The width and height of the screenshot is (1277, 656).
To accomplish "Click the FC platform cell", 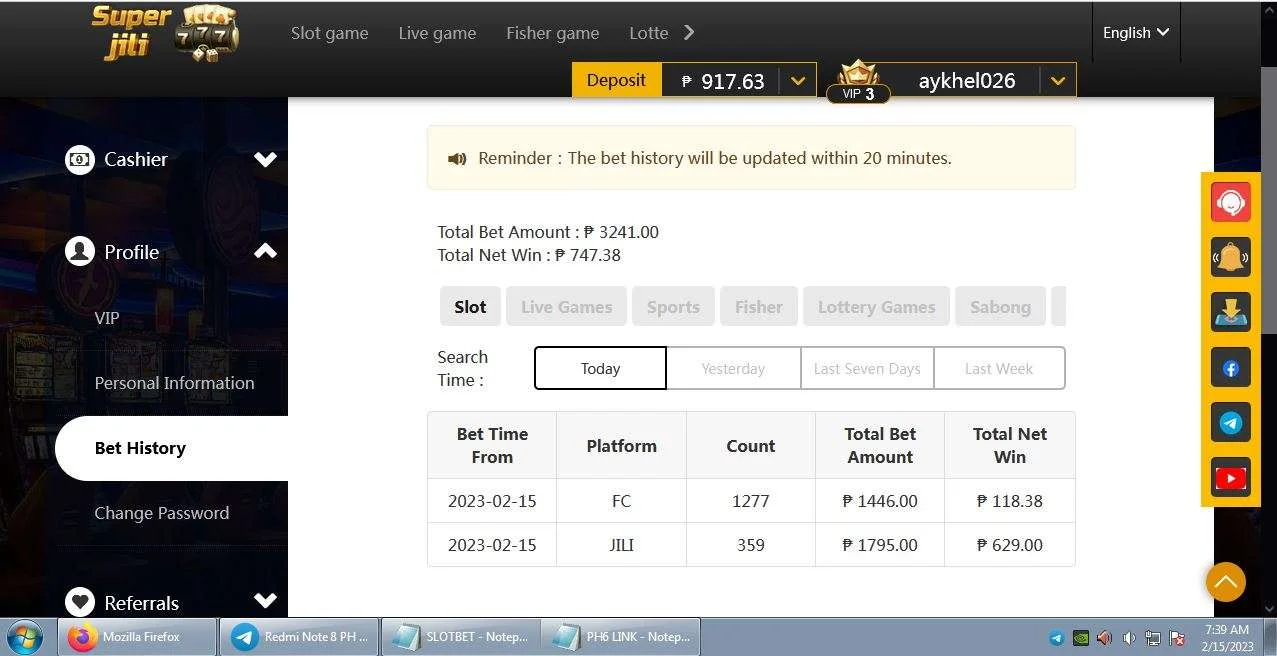I will (621, 501).
